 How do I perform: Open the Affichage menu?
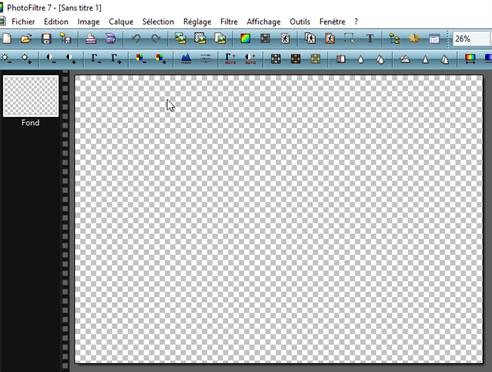[x=263, y=22]
